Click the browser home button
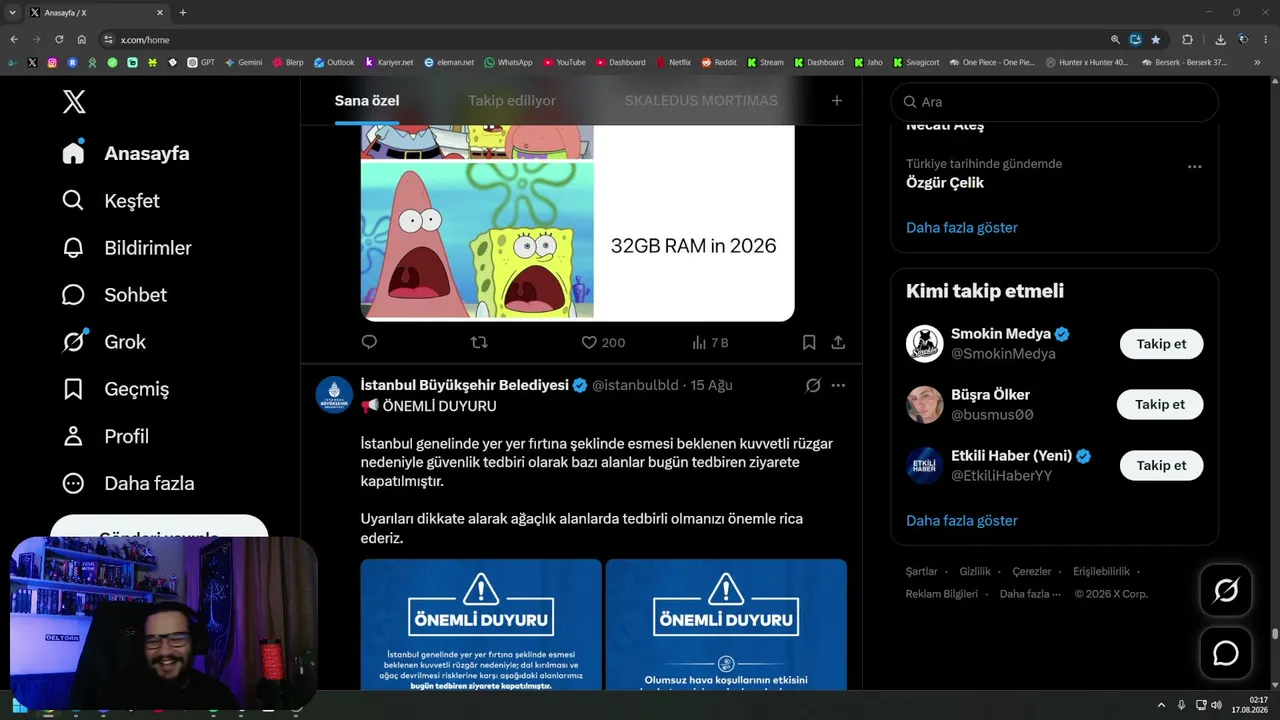Viewport: 1280px width, 720px height. (81, 39)
